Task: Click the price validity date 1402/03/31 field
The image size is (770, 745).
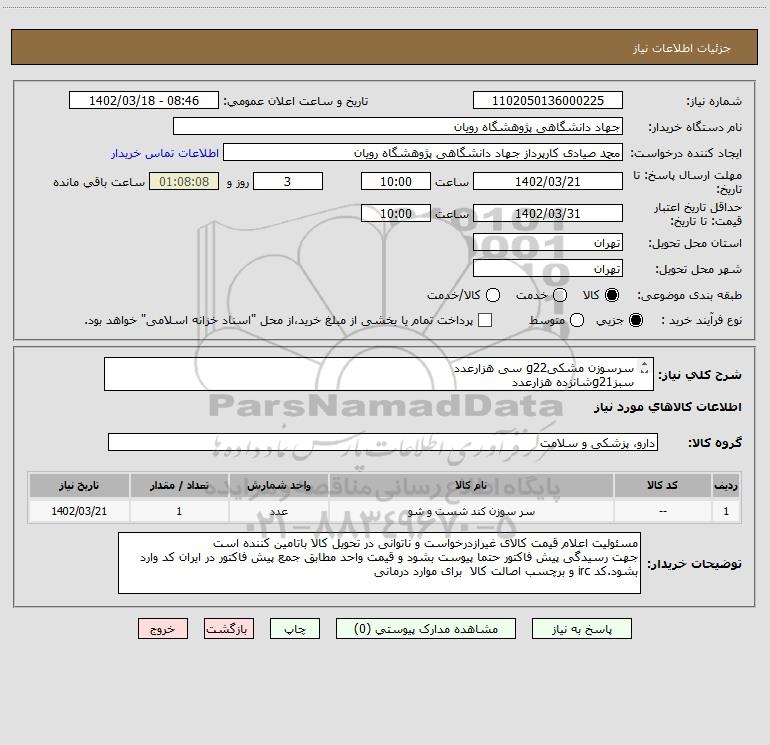Action: pyautogui.click(x=548, y=213)
